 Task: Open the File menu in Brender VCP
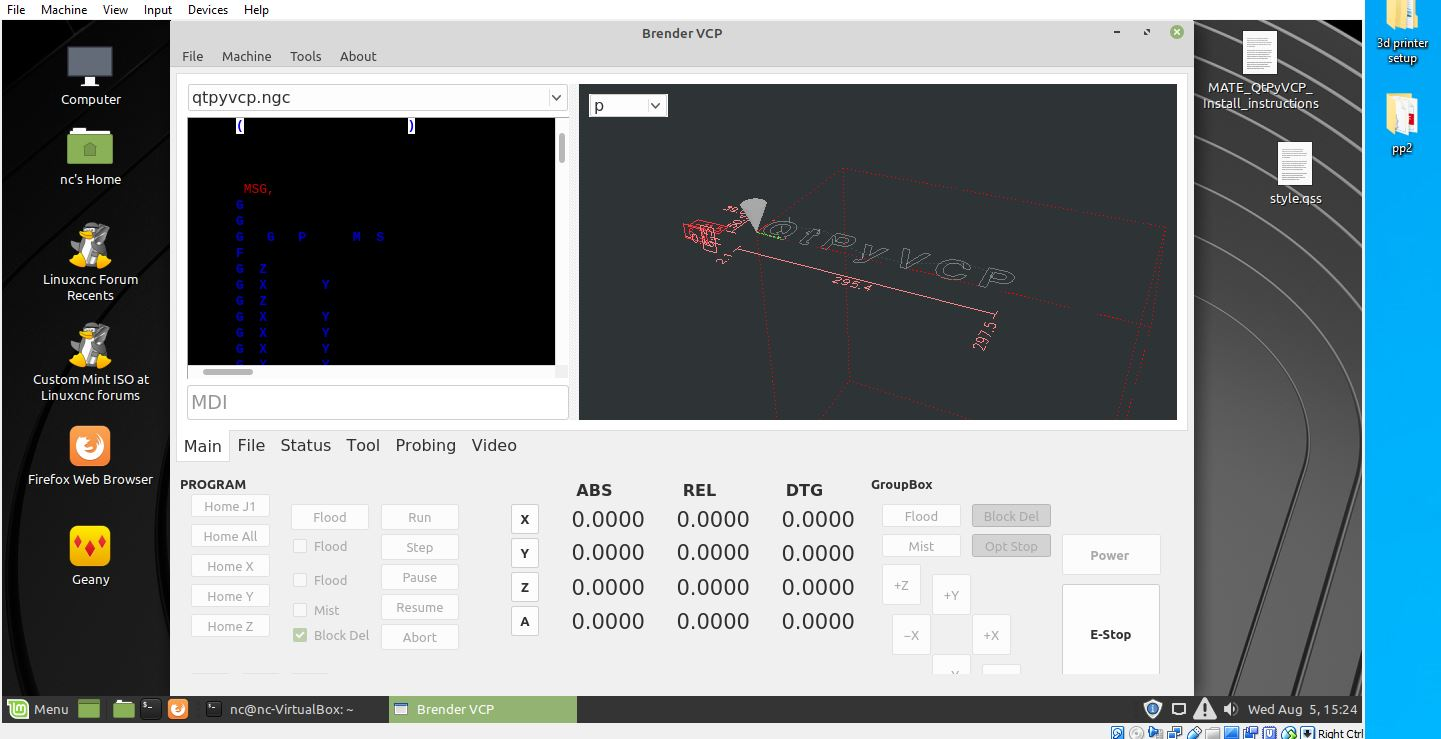tap(193, 56)
